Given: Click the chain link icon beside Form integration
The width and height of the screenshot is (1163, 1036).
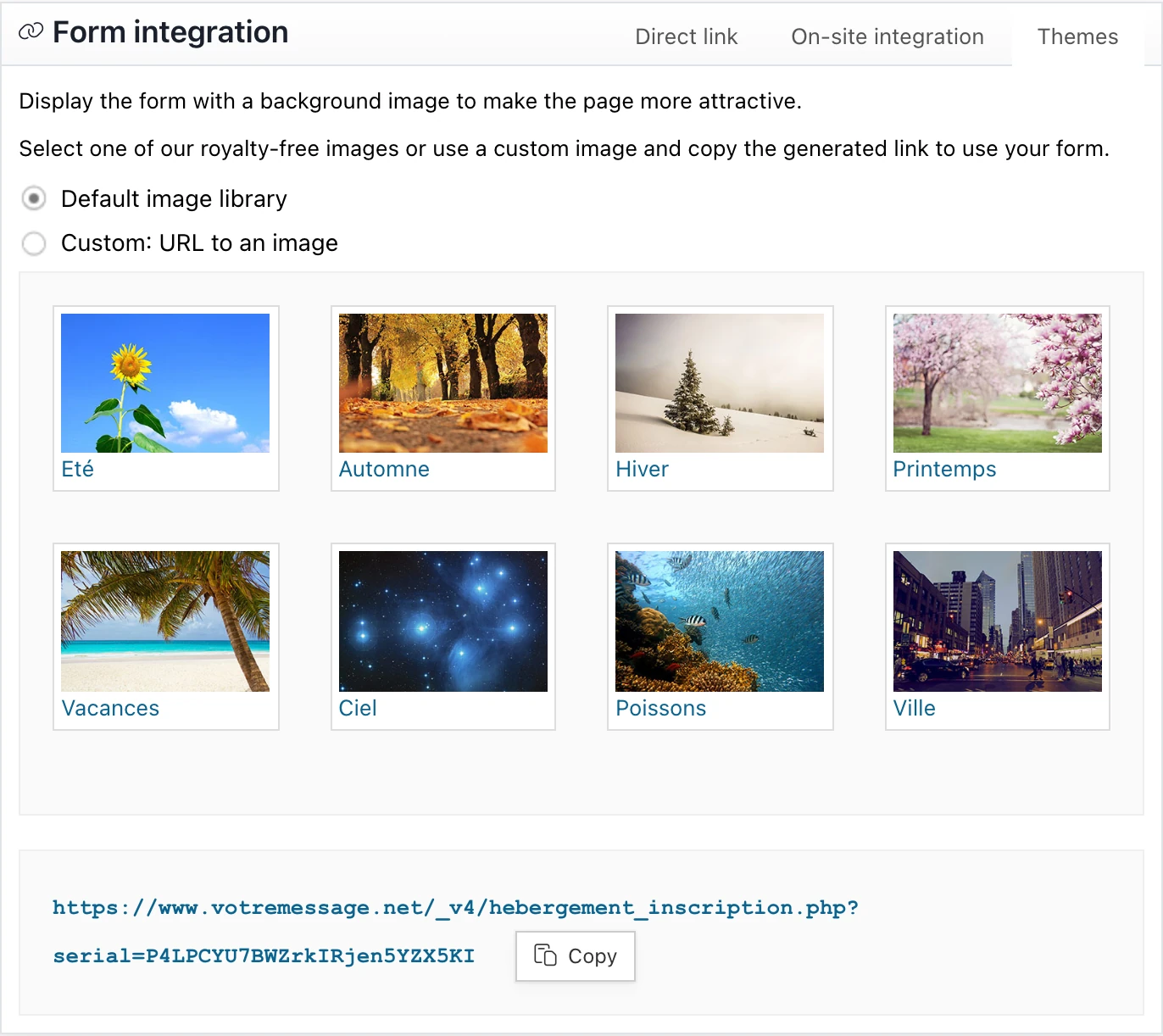Looking at the screenshot, I should point(31,32).
